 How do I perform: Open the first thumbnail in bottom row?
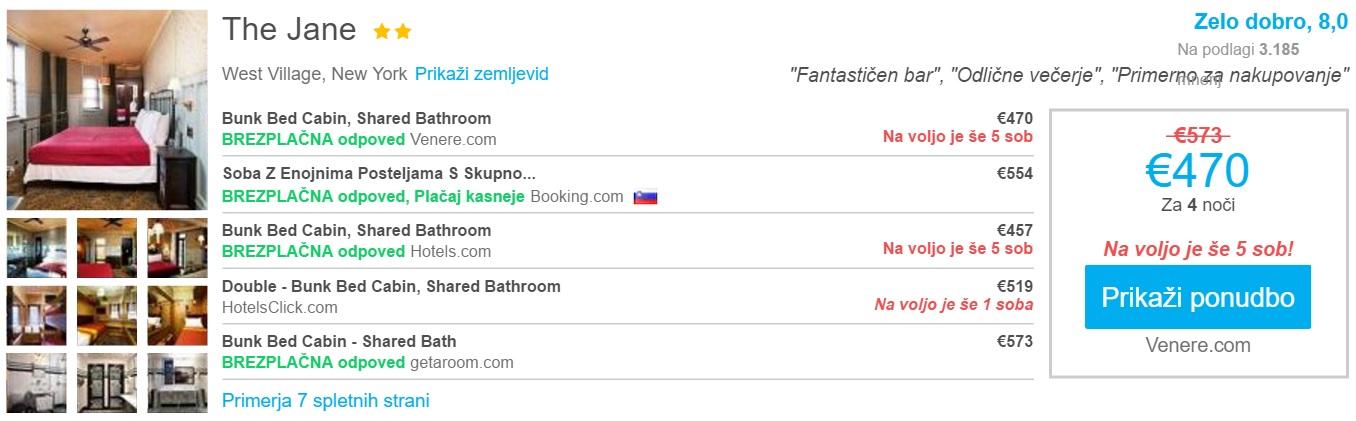pyautogui.click(x=37, y=383)
